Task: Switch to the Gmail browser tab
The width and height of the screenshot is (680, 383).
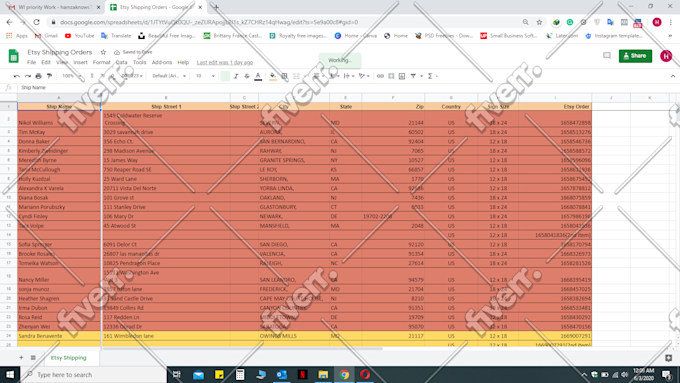Action: click(x=54, y=7)
